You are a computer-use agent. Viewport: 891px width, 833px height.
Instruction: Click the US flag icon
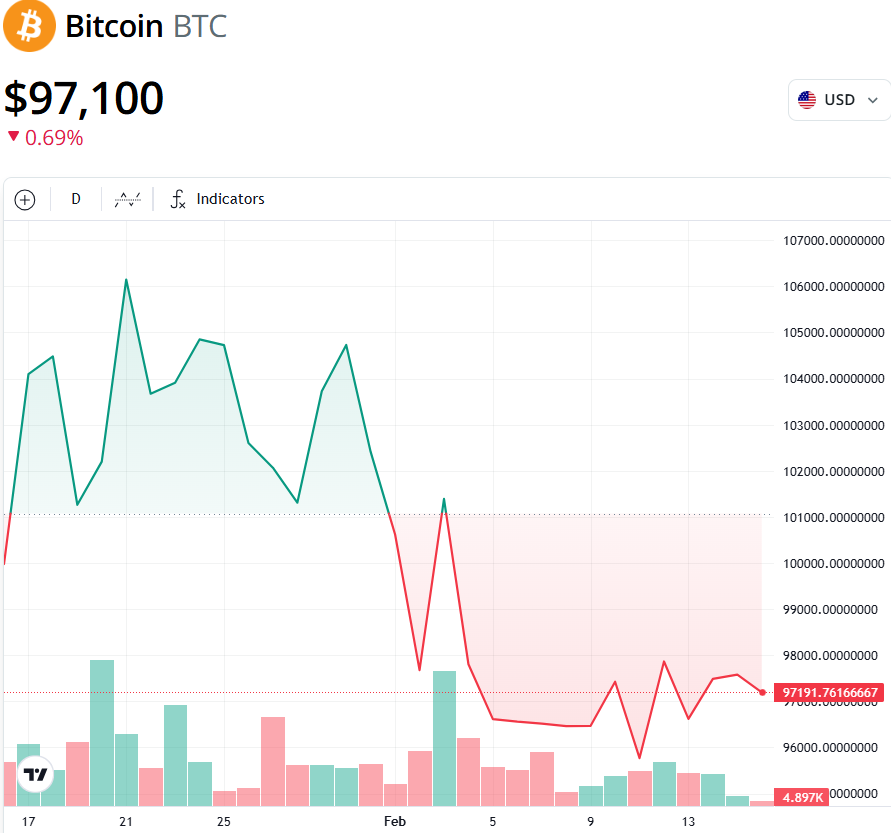click(x=807, y=100)
